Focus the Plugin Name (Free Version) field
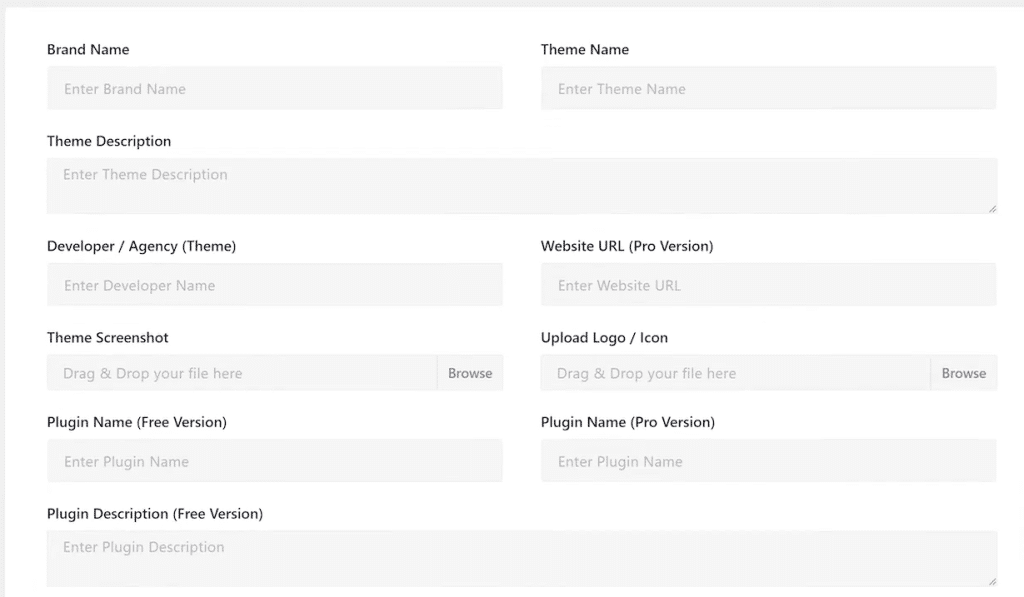The width and height of the screenshot is (1024, 597). pos(274,461)
